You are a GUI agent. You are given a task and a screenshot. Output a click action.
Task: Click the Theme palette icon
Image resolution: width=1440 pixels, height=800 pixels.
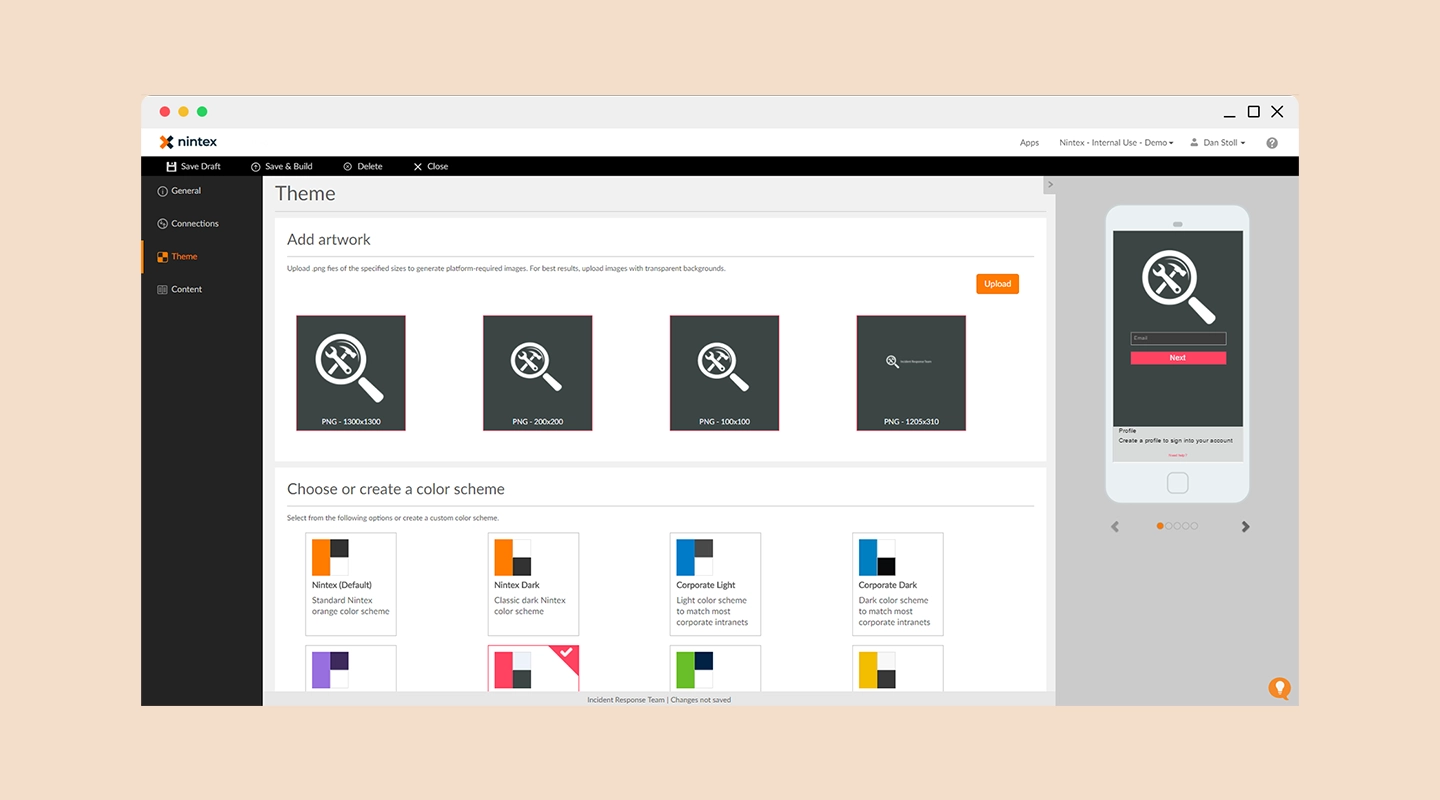162,257
